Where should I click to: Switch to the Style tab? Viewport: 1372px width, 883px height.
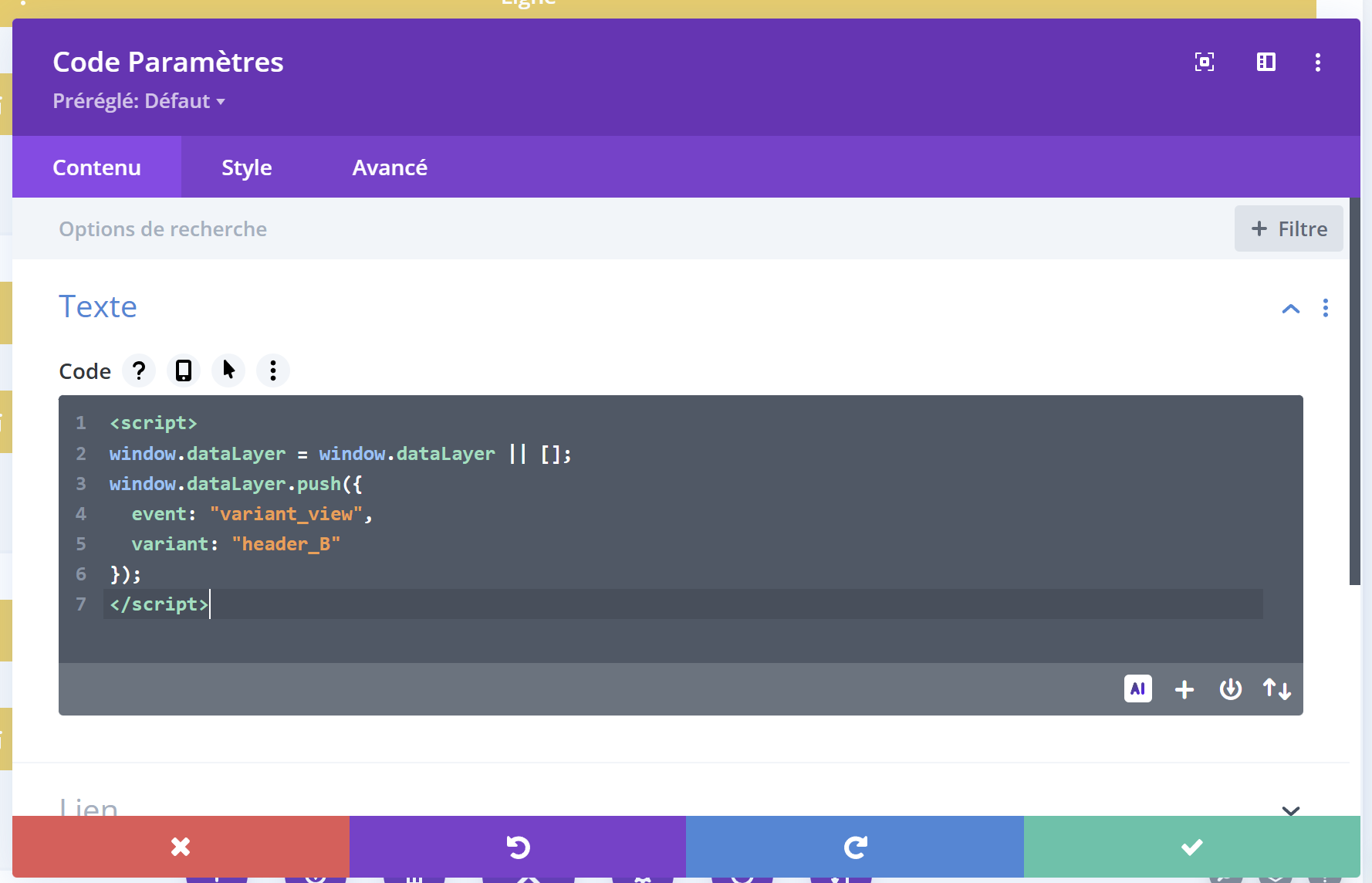(x=246, y=167)
